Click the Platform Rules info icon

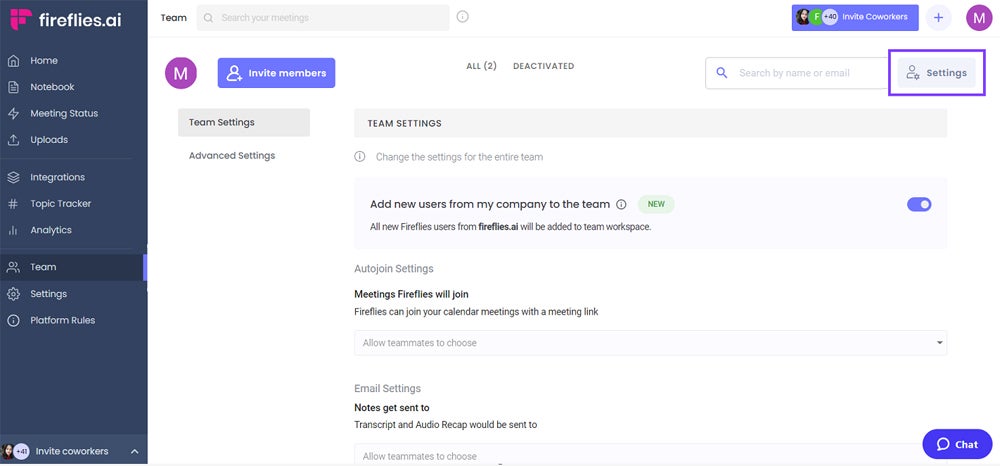coord(13,321)
